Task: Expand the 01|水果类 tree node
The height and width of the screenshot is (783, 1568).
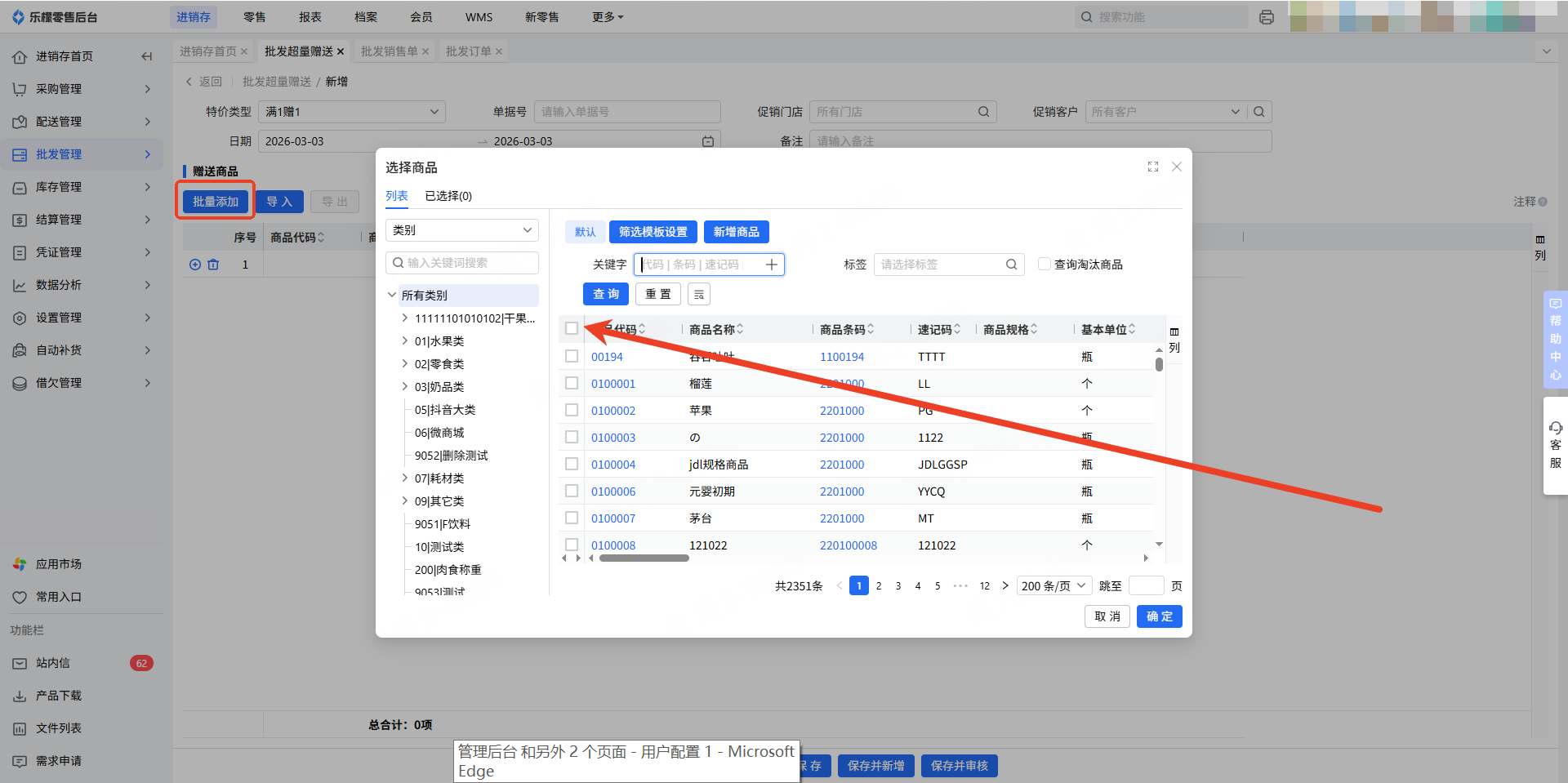Action: [x=405, y=341]
